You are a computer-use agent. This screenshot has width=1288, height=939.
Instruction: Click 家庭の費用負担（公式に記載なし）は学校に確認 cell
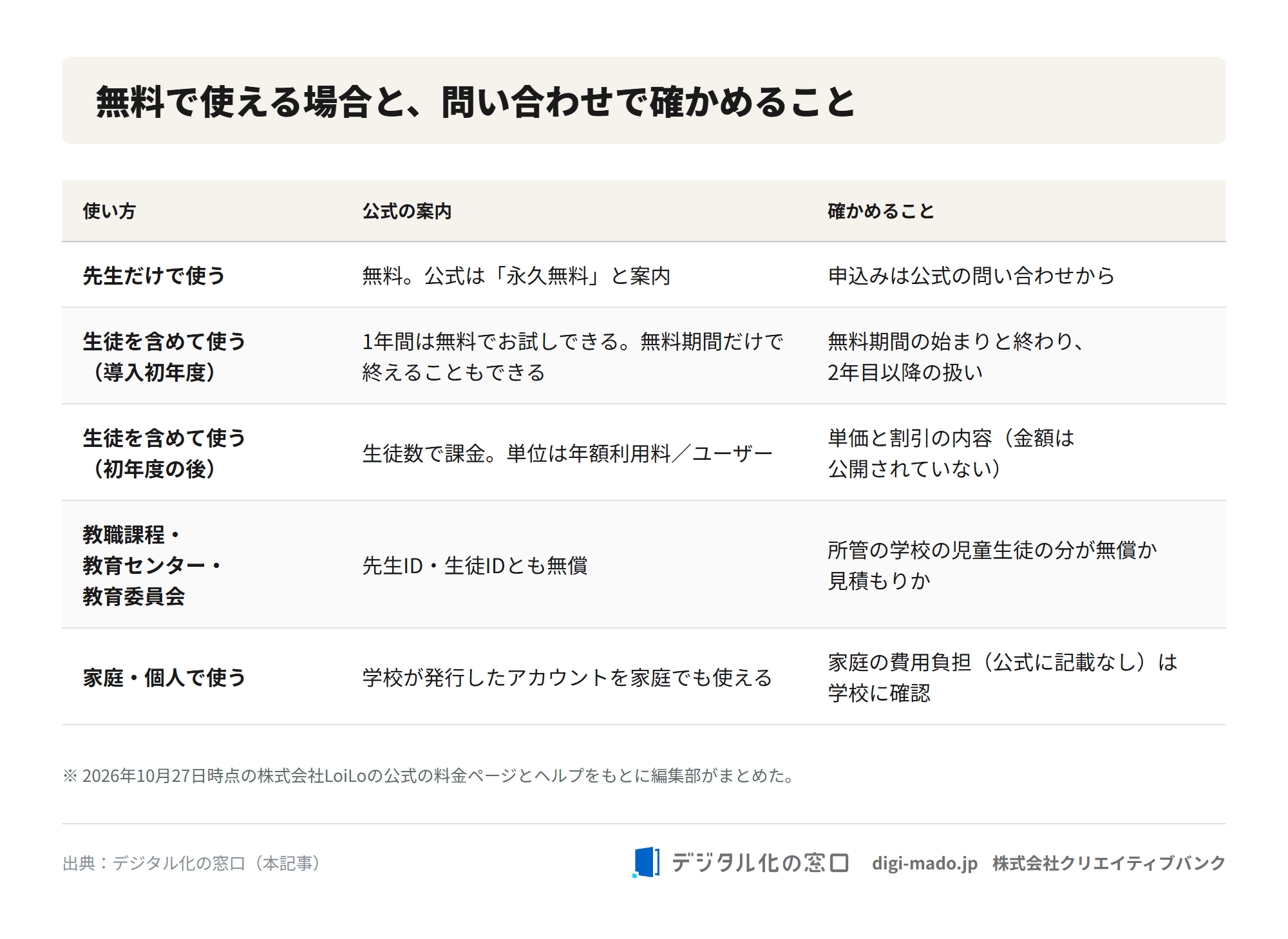coord(1003,677)
